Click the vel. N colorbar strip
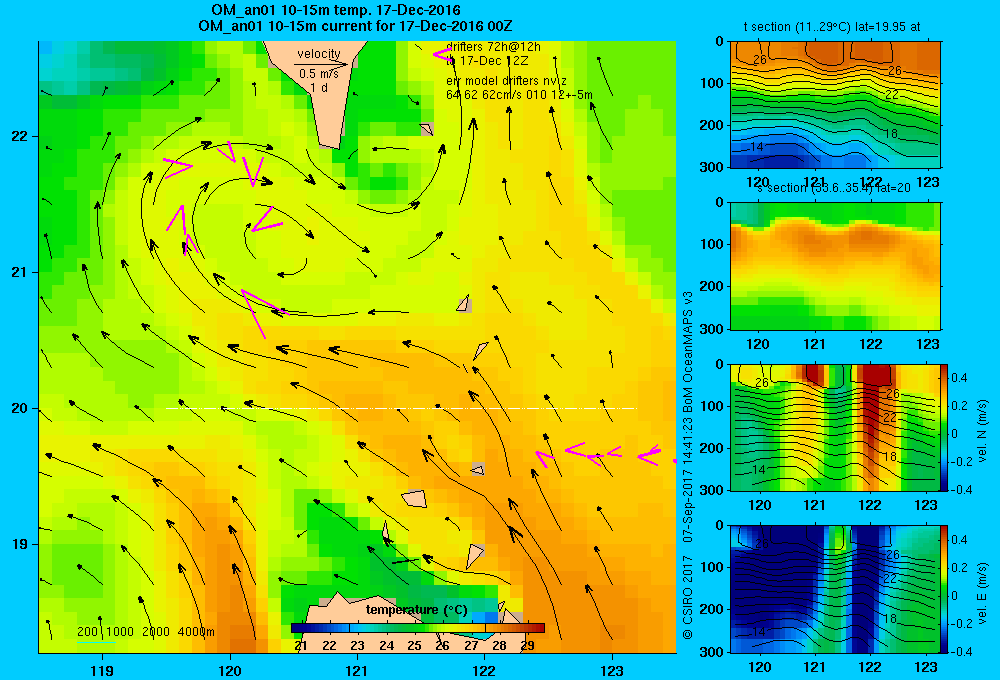1000x680 pixels. (944, 427)
